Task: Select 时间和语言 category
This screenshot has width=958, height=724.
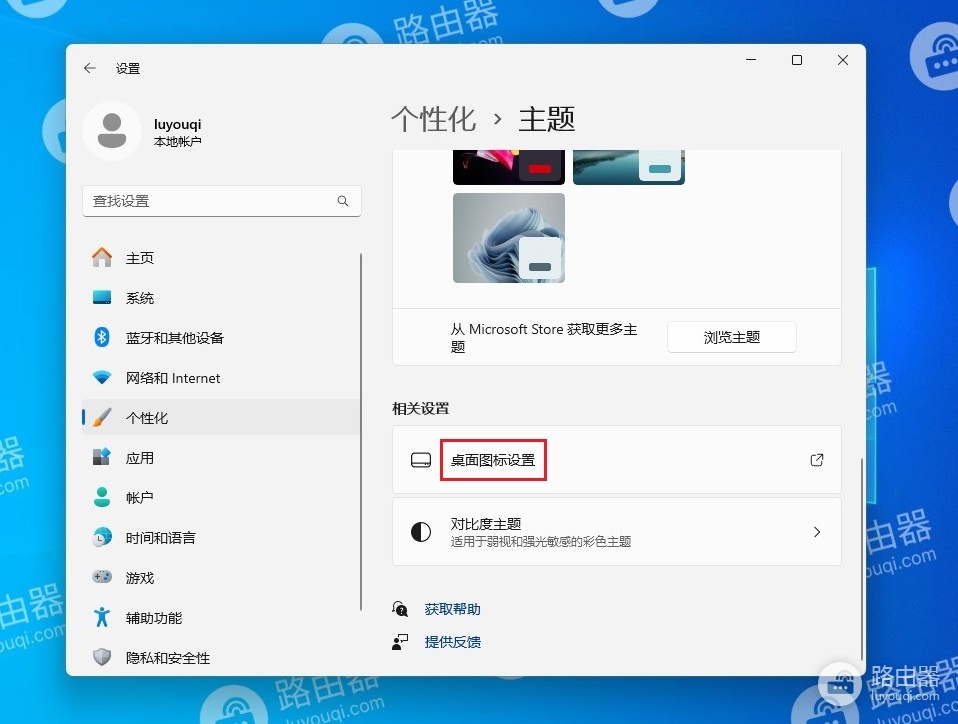Action: coord(221,538)
